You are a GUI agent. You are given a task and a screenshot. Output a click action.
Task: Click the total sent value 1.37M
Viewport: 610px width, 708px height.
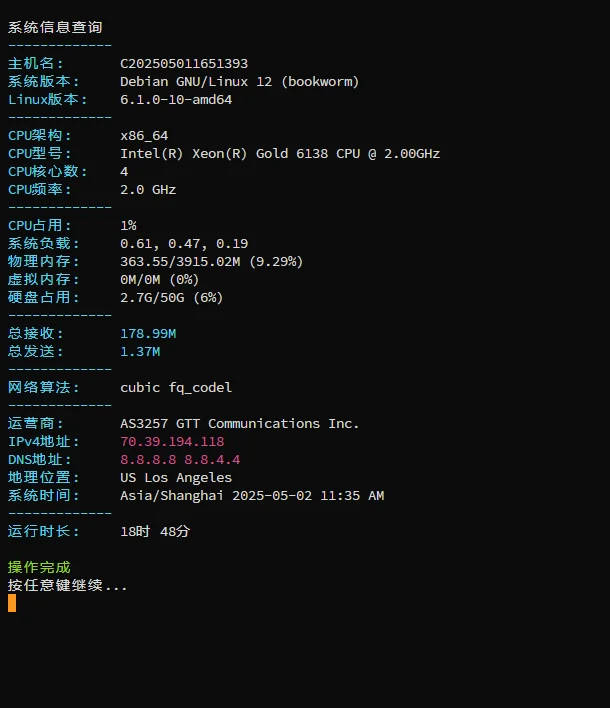(x=140, y=352)
